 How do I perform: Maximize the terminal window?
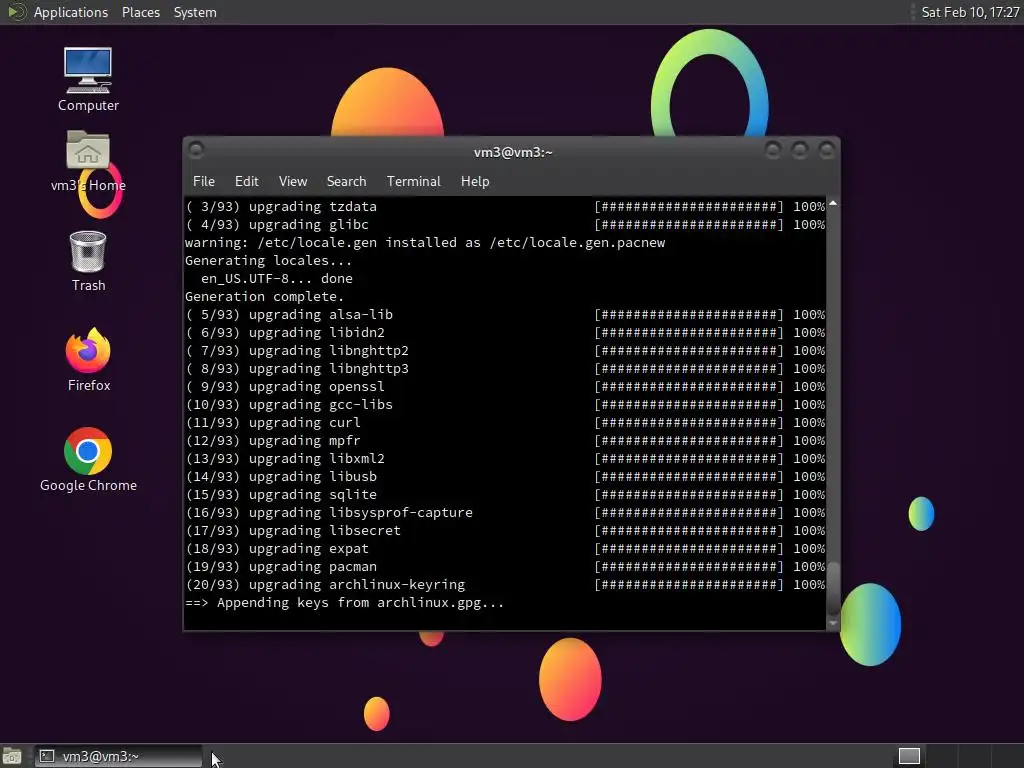pos(799,151)
